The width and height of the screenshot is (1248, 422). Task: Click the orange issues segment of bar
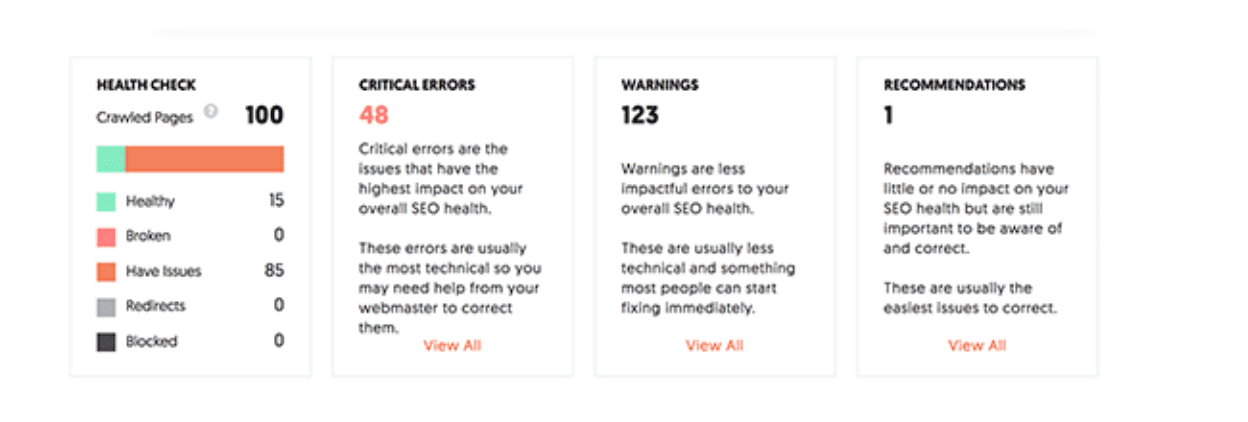(x=204, y=159)
